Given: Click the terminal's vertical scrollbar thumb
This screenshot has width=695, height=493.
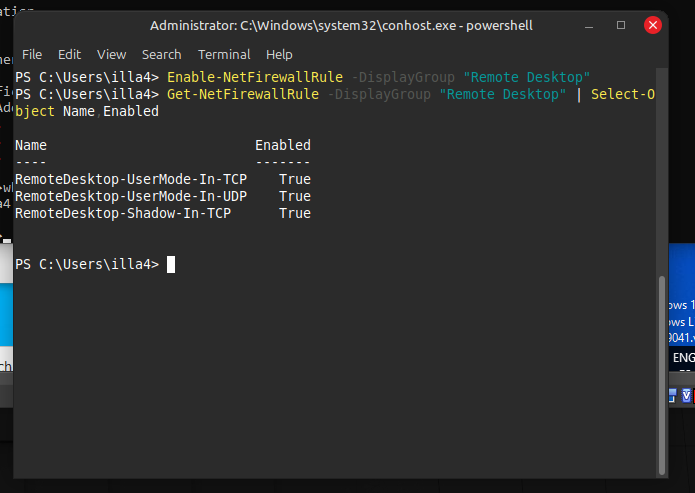Looking at the screenshot, I should 661,373.
